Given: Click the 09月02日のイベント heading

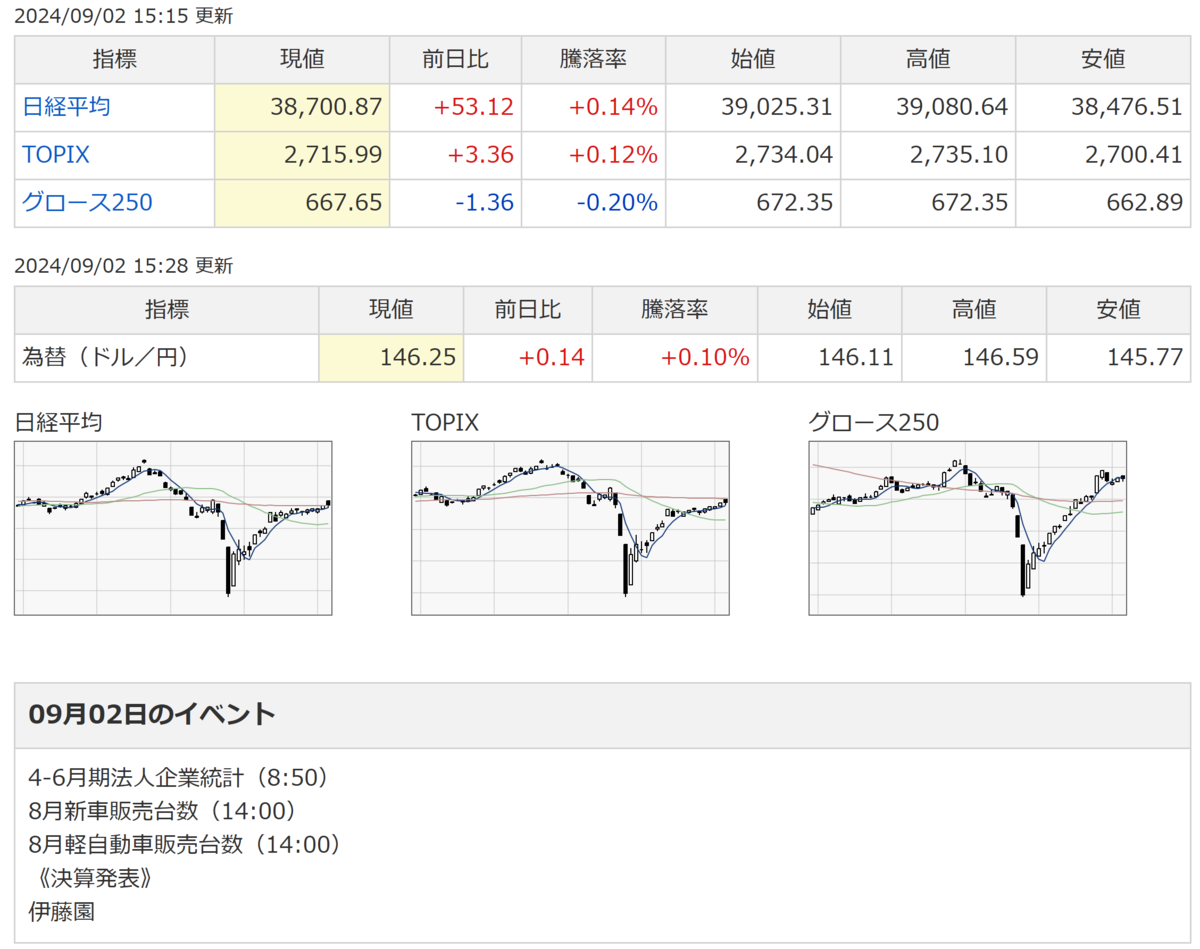Looking at the screenshot, I should coord(152,714).
